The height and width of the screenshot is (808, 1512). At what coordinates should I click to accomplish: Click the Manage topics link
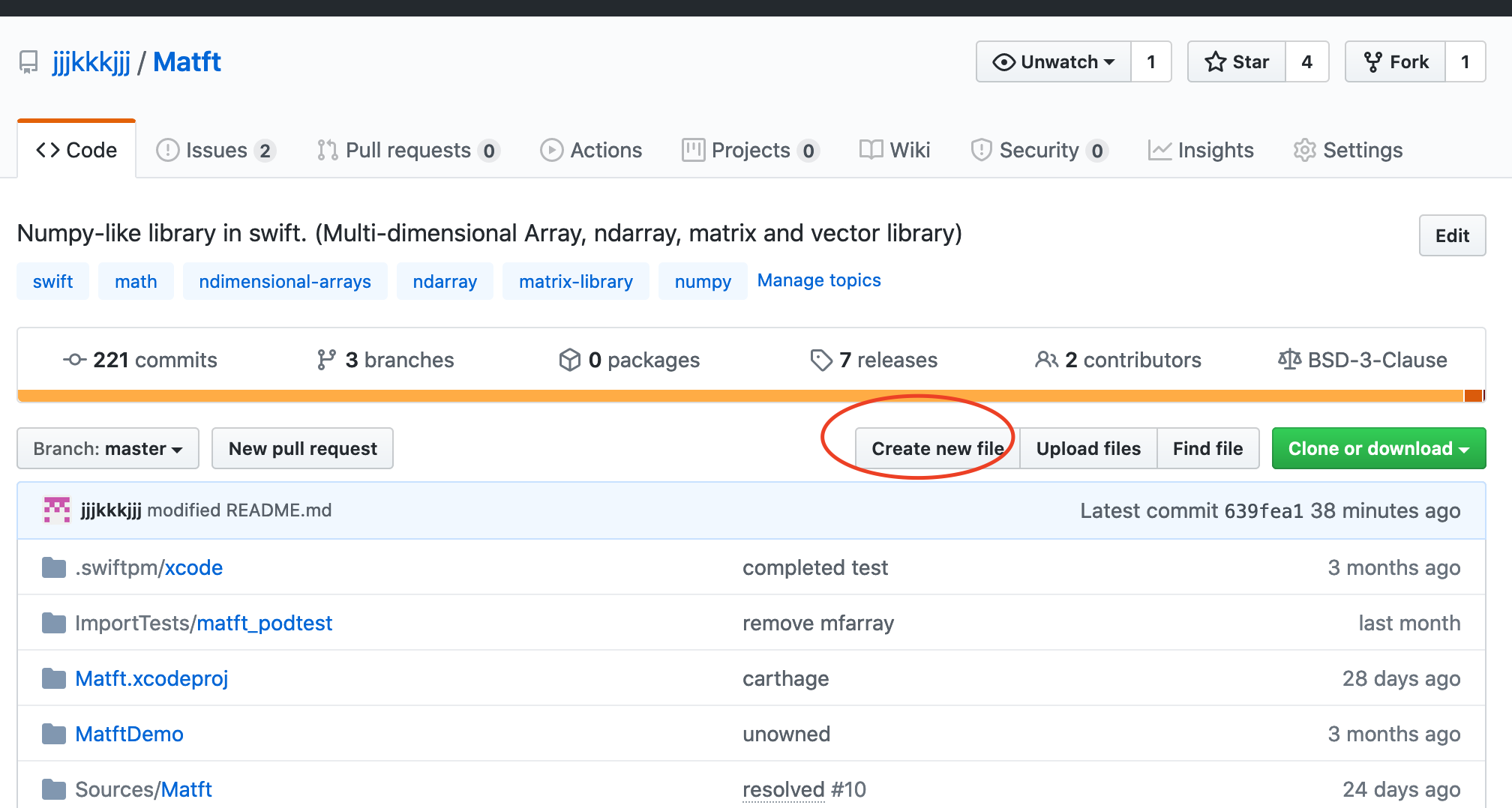click(819, 280)
